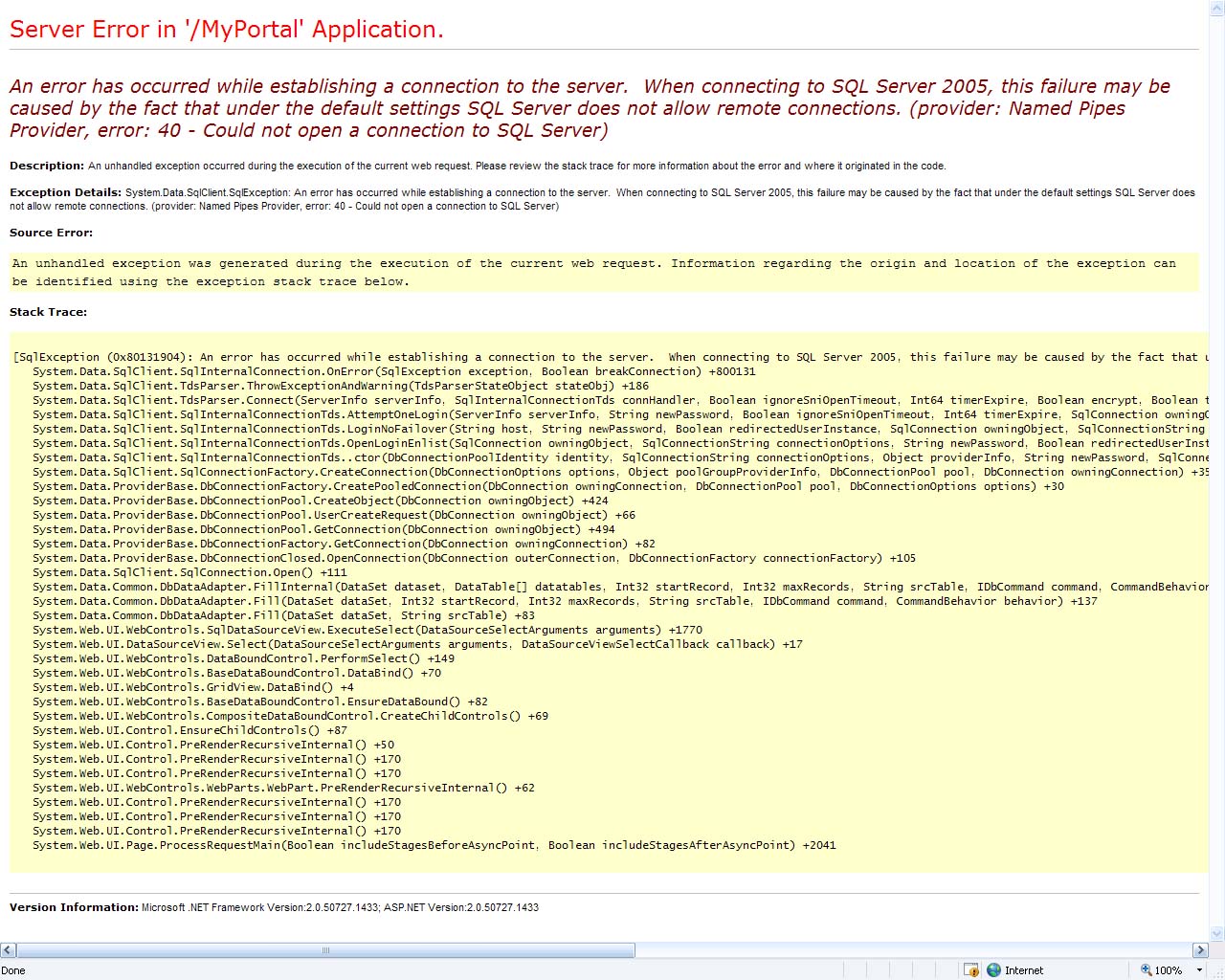This screenshot has width=1225, height=980.
Task: Click the 100% zoom level text
Action: coord(1168,970)
